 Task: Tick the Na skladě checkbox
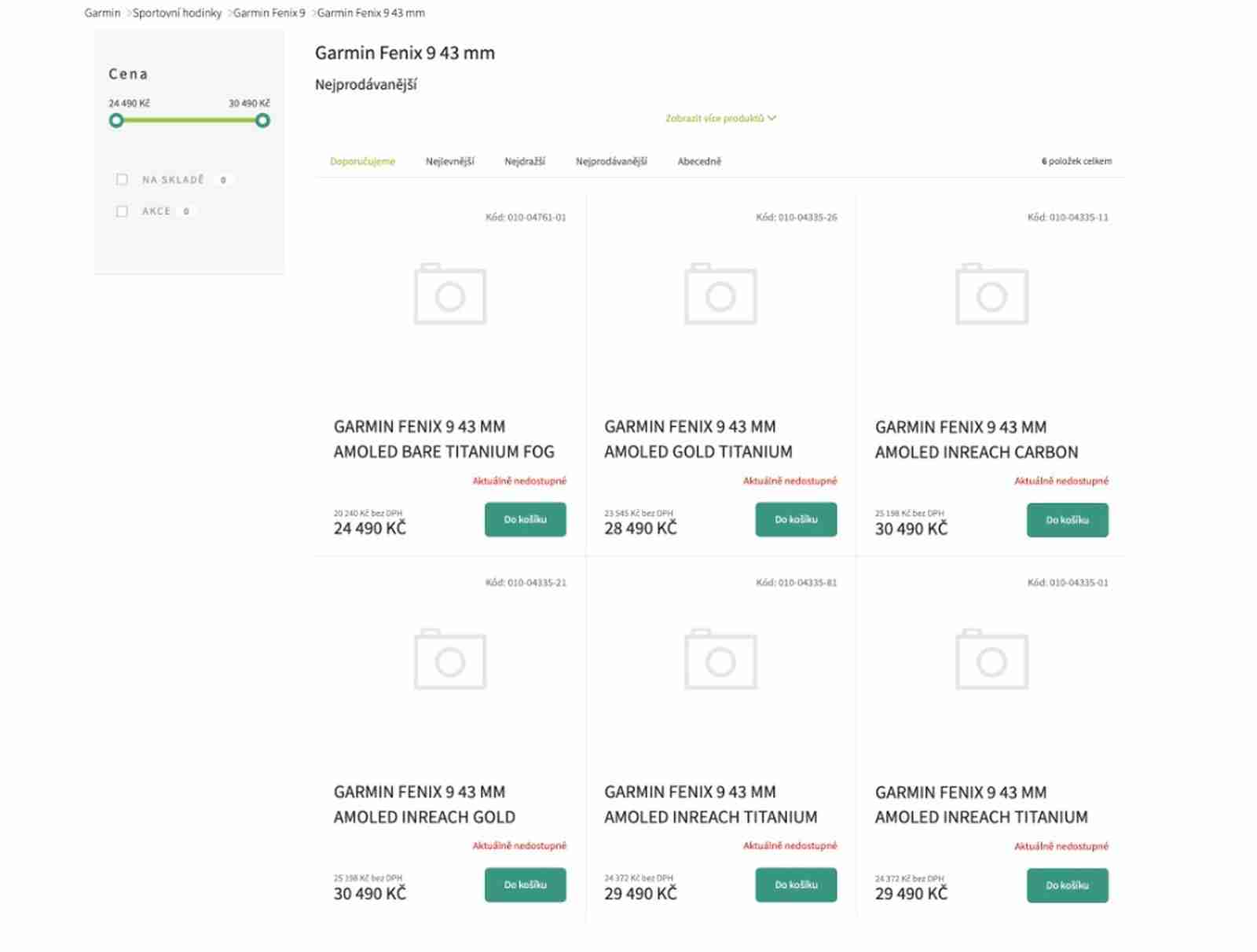[x=122, y=180]
